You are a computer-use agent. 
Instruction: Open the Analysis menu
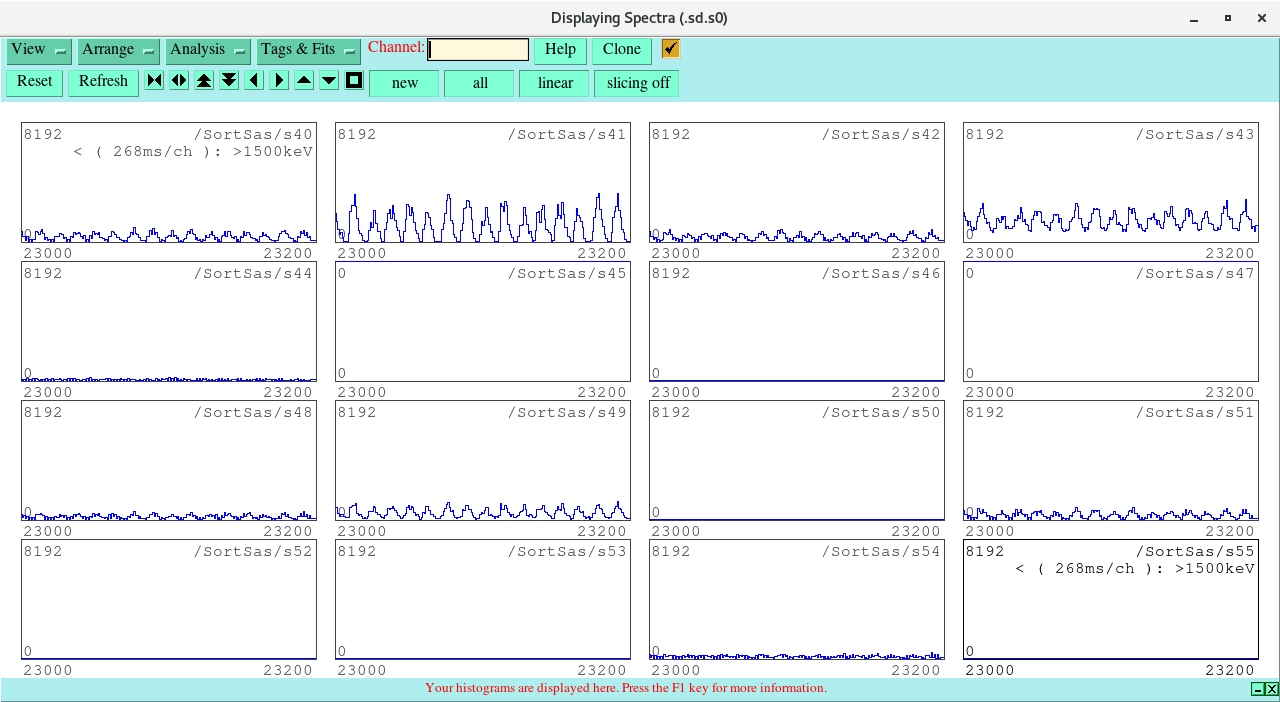(208, 50)
